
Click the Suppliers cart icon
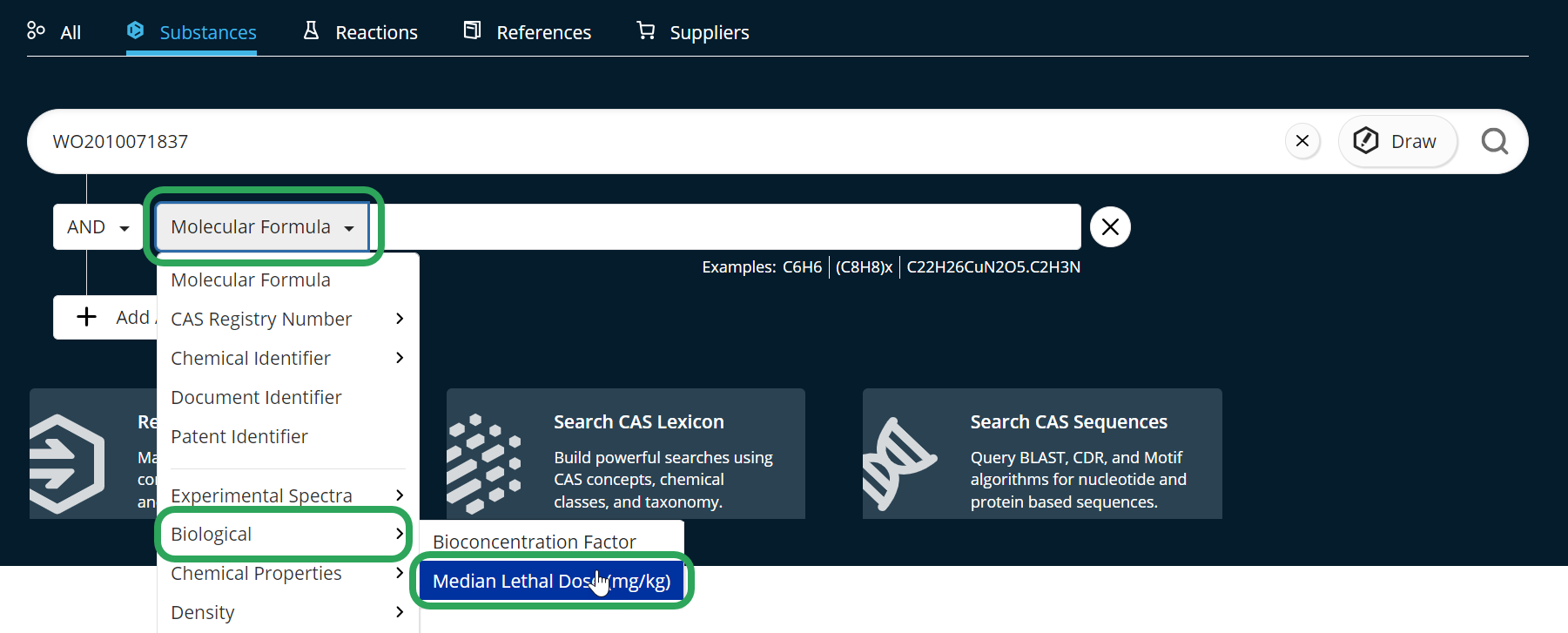coord(646,30)
